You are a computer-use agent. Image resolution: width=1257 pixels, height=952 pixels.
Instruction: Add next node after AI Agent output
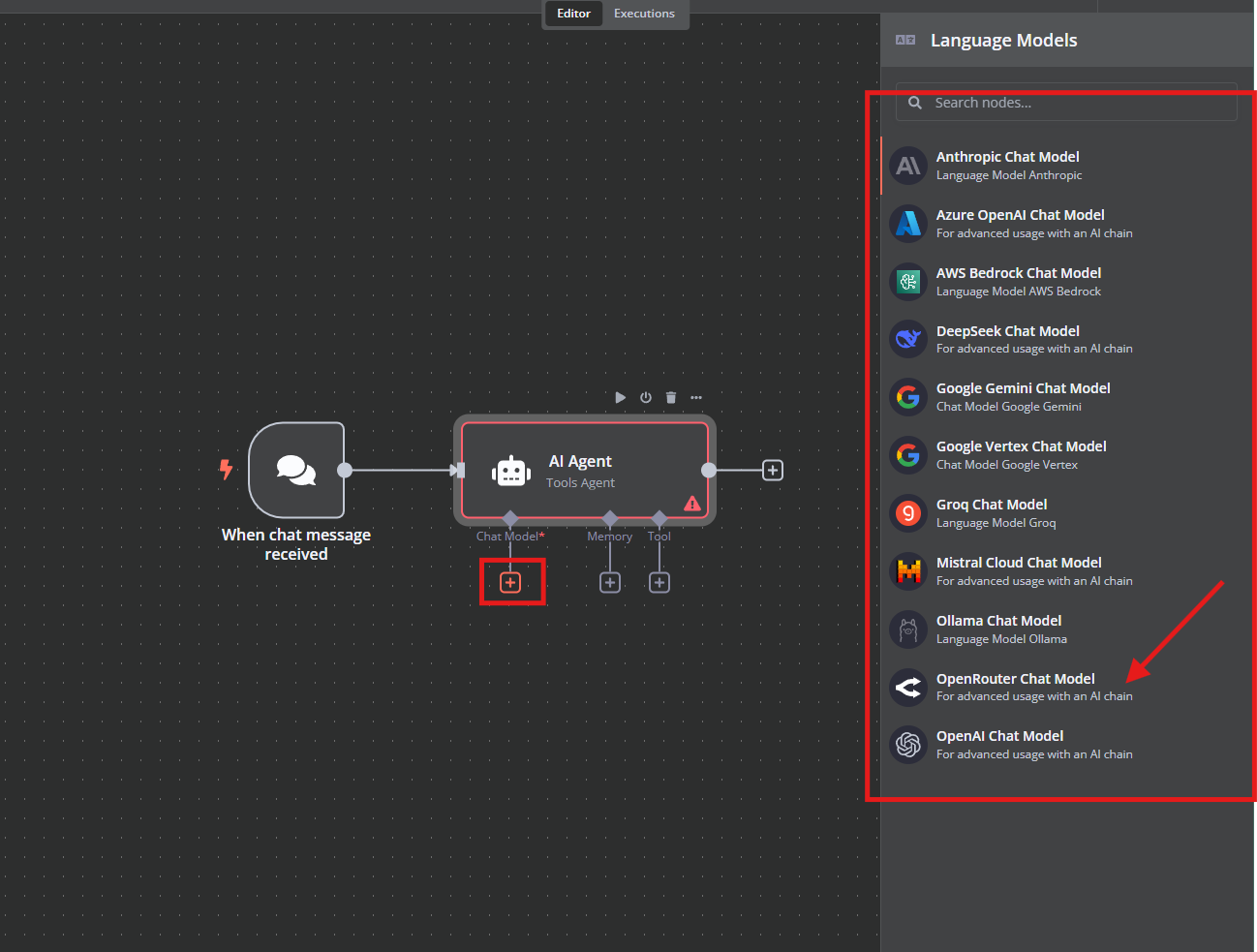[773, 470]
